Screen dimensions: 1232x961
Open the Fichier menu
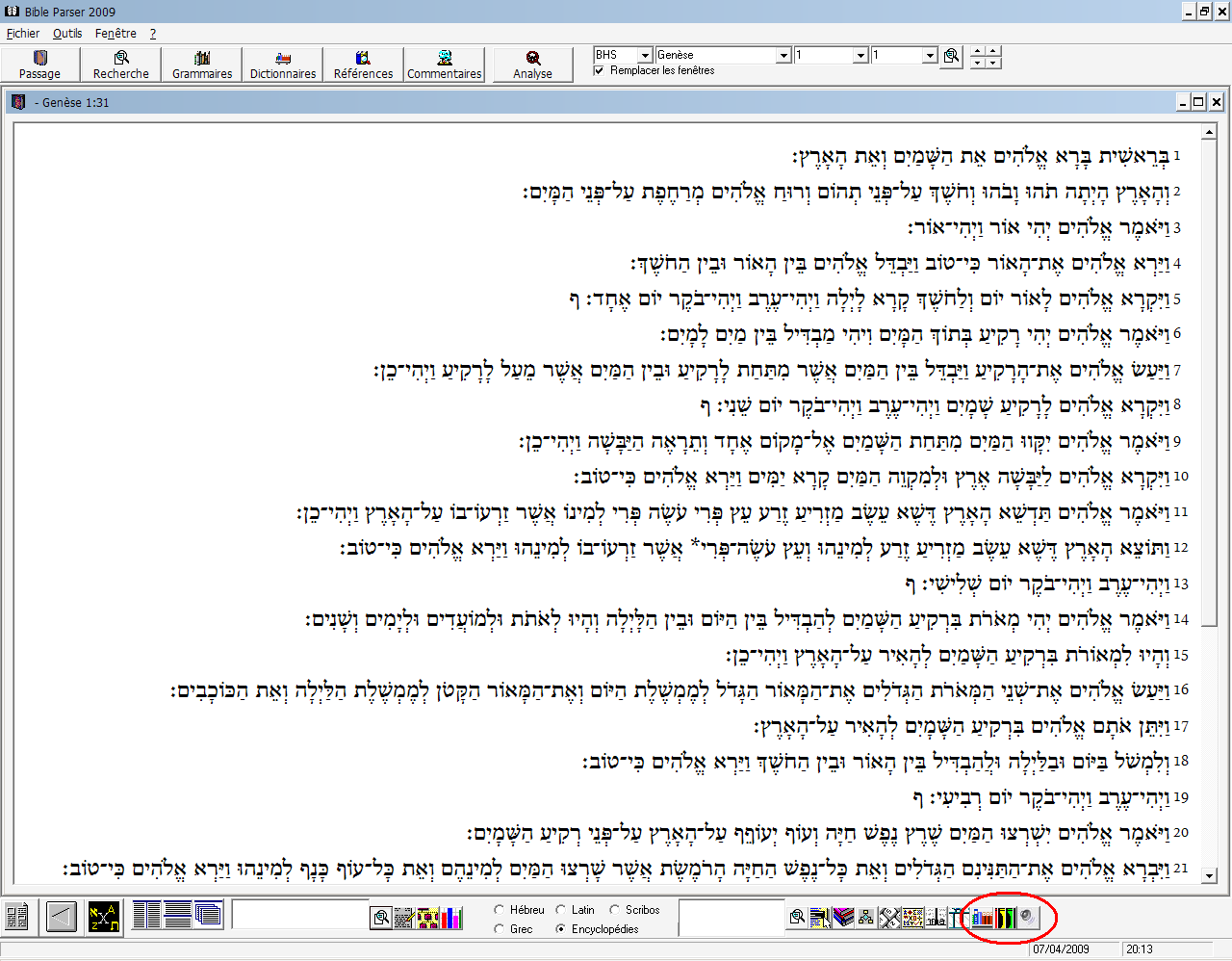(23, 34)
